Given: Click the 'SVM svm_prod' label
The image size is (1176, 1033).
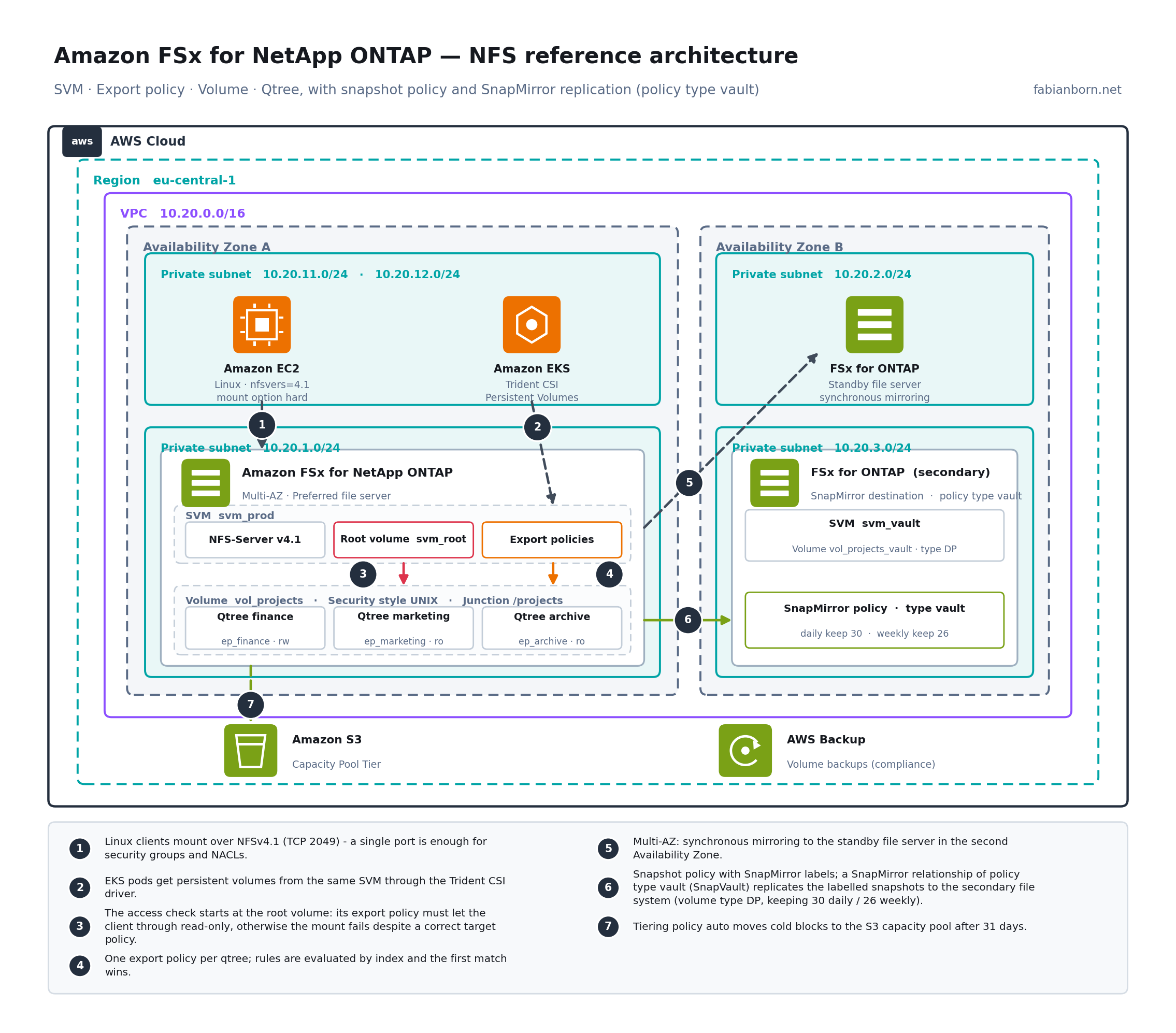Looking at the screenshot, I should 230,515.
